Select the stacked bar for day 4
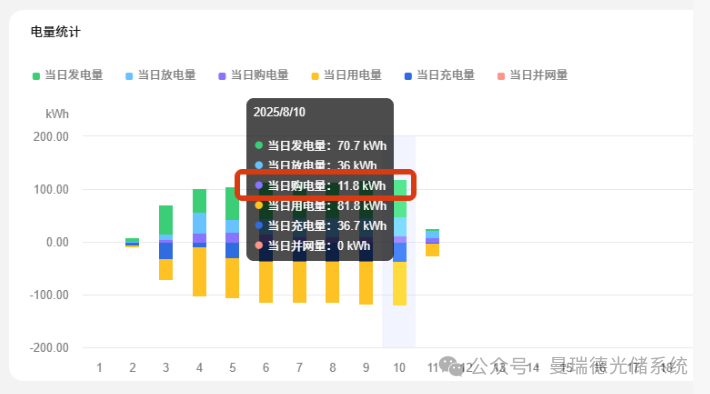The image size is (710, 394). tap(199, 243)
